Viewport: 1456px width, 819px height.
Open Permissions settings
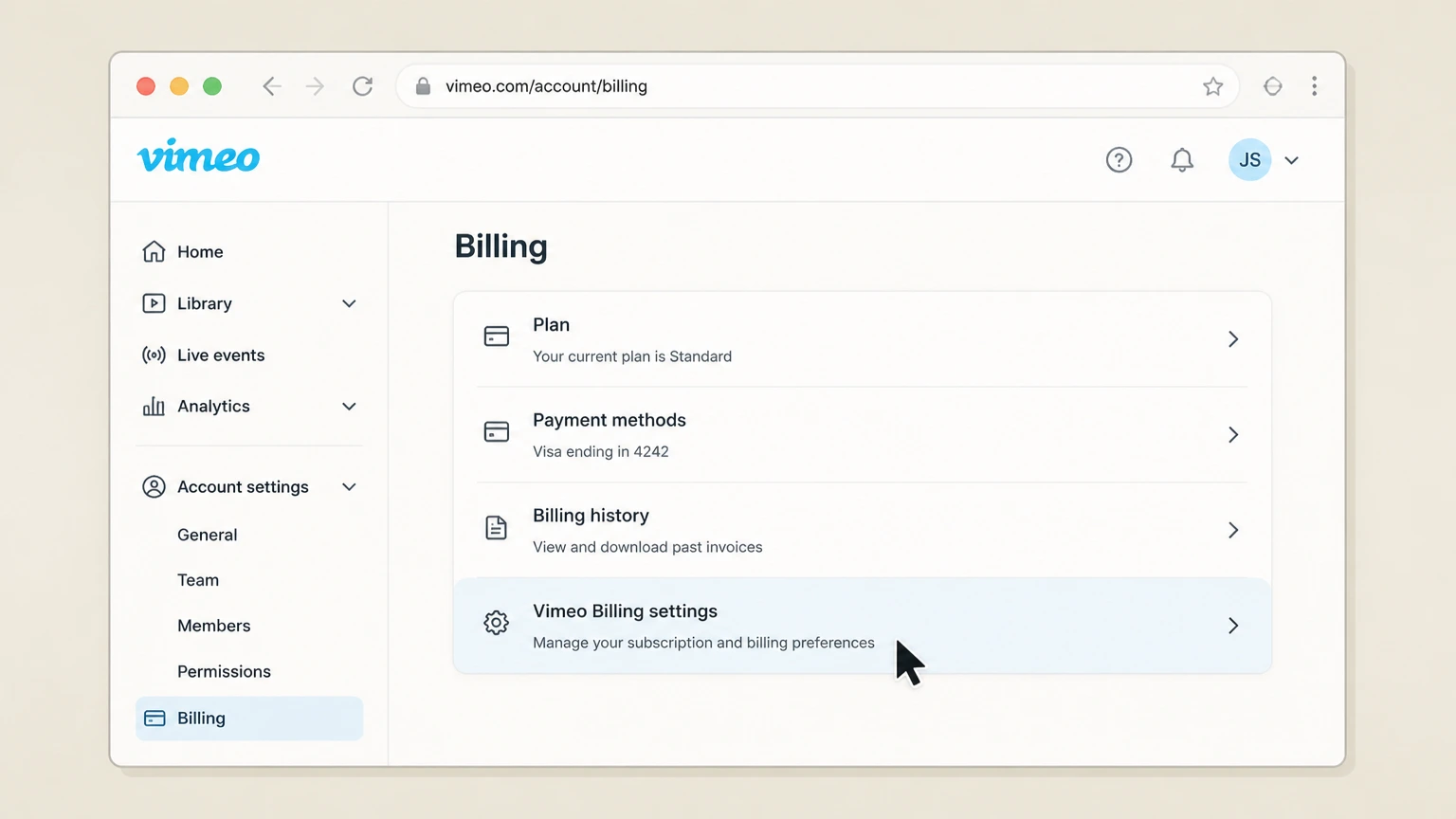[224, 671]
